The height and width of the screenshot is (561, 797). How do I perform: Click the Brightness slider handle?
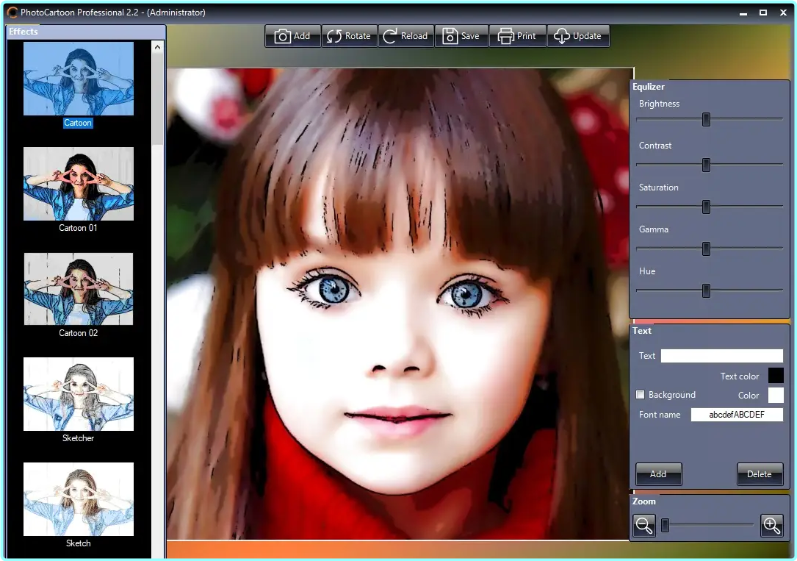click(x=706, y=119)
